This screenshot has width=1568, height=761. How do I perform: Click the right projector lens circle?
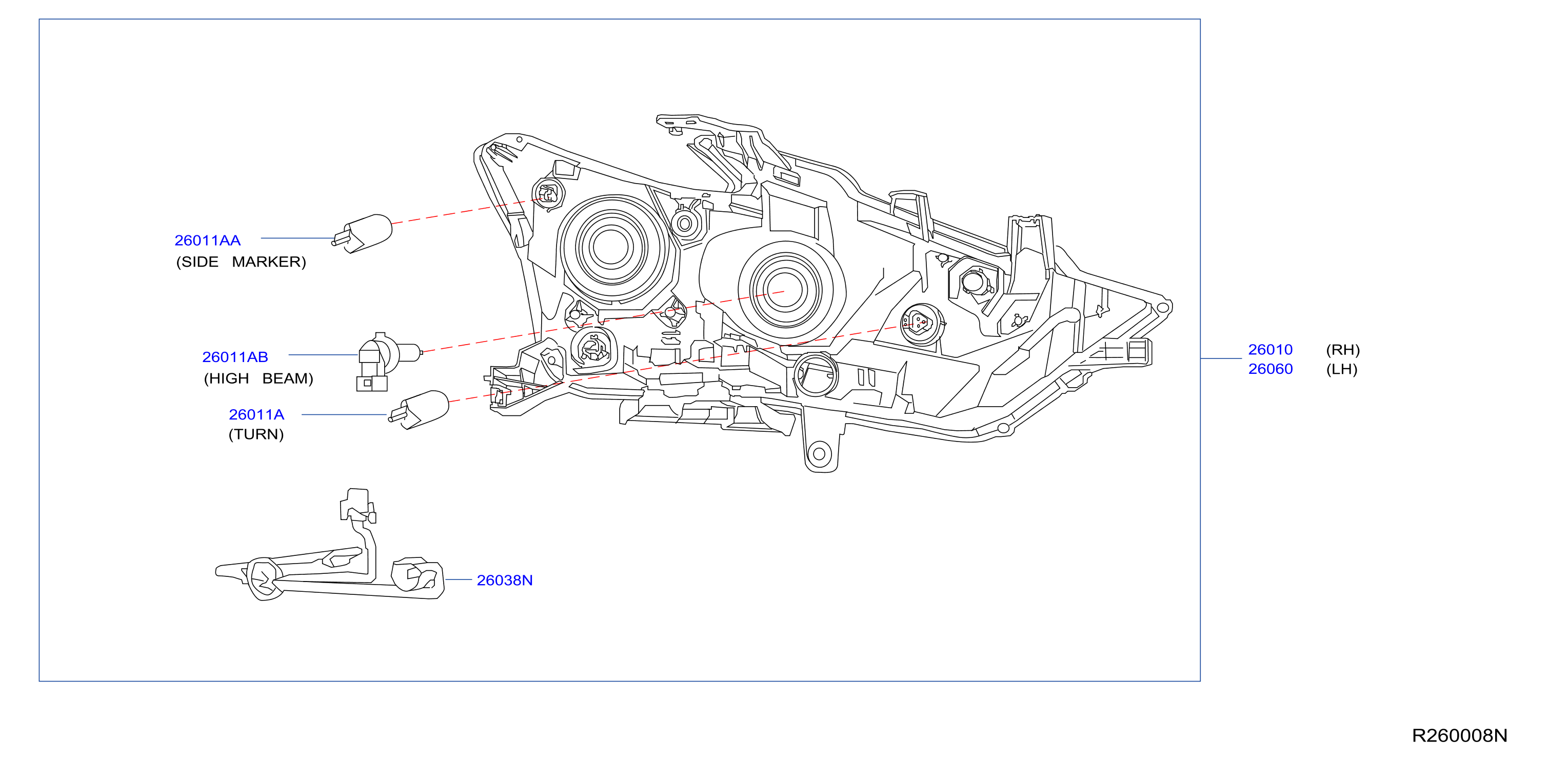[x=785, y=290]
